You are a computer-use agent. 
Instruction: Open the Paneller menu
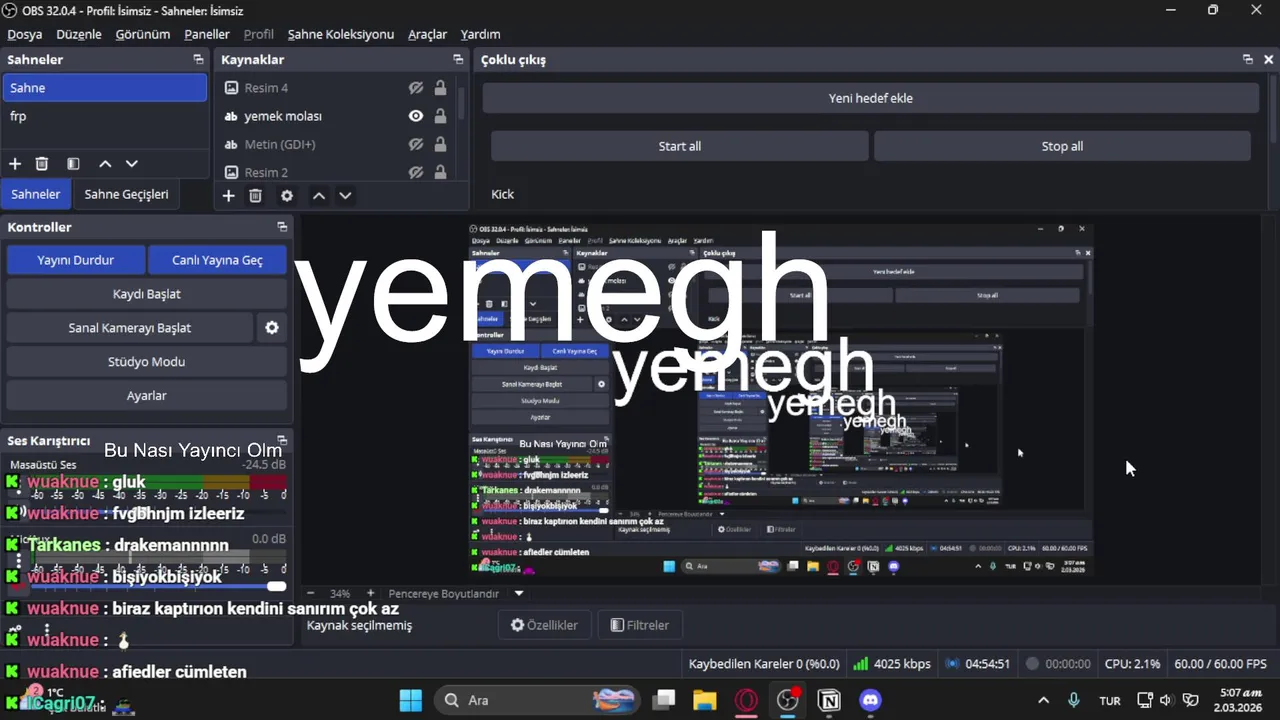click(x=207, y=34)
